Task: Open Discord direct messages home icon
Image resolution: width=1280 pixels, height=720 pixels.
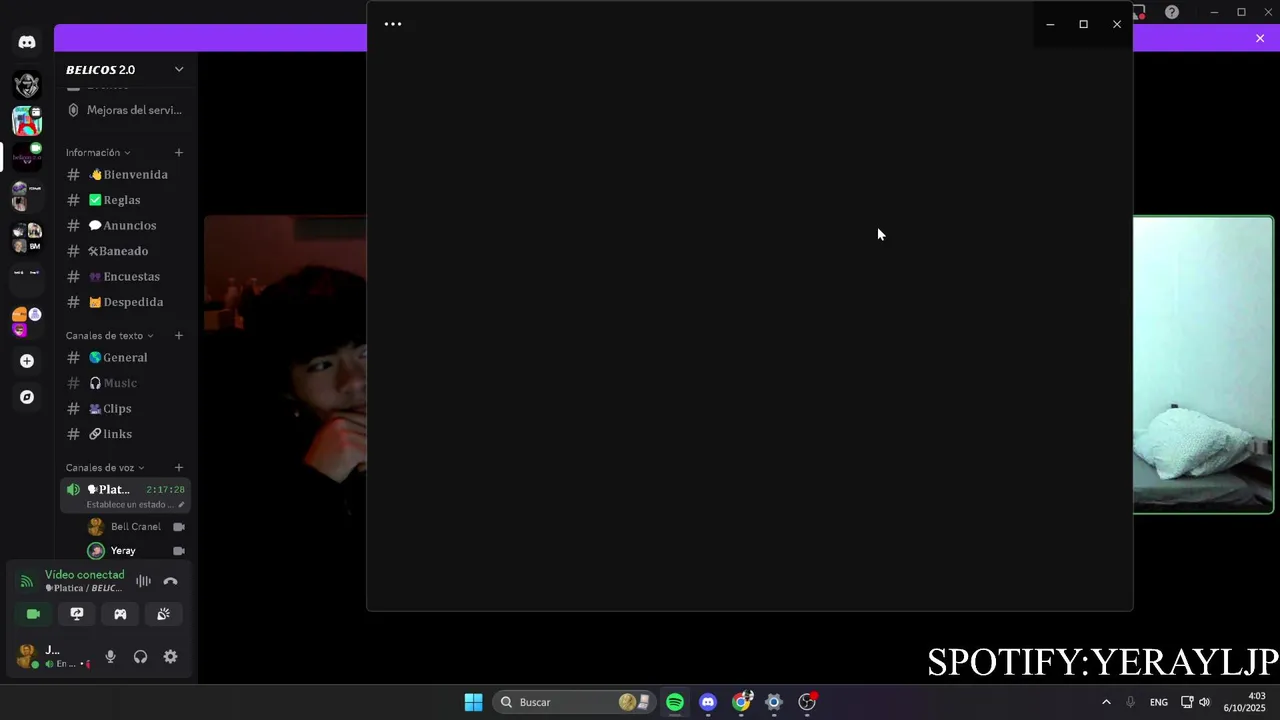Action: click(27, 42)
